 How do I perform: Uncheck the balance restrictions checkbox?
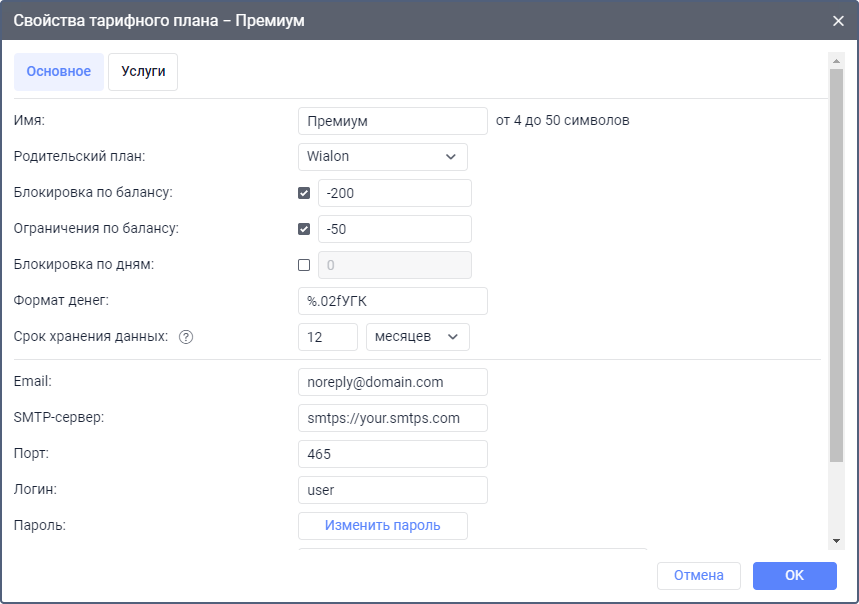tap(304, 229)
